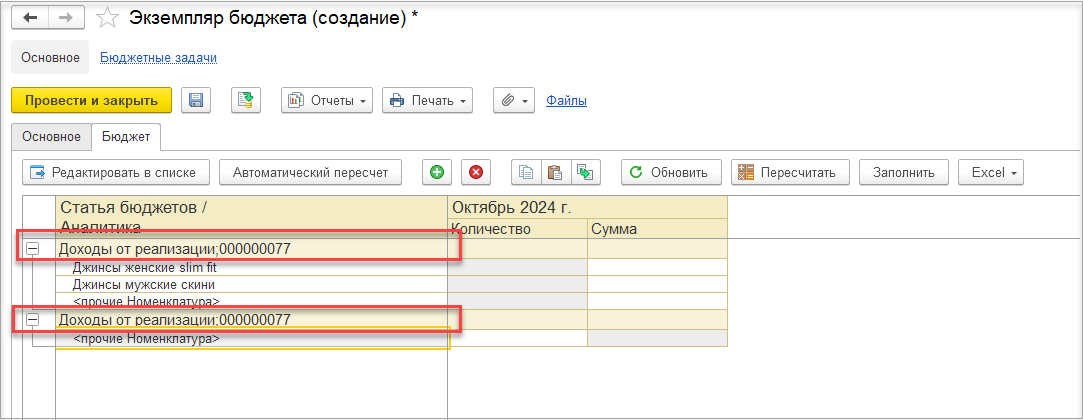Click the post document icon

[246, 100]
